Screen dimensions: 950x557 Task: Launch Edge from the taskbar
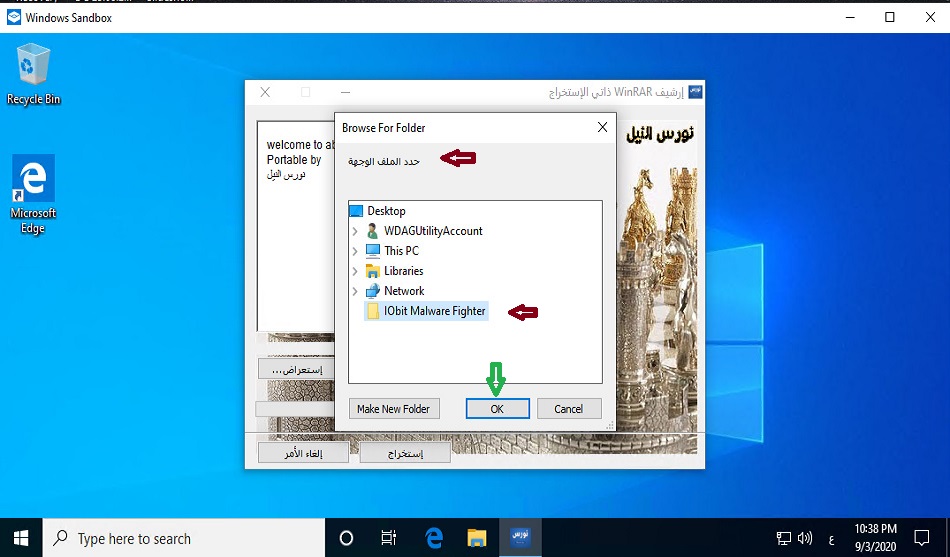point(434,538)
